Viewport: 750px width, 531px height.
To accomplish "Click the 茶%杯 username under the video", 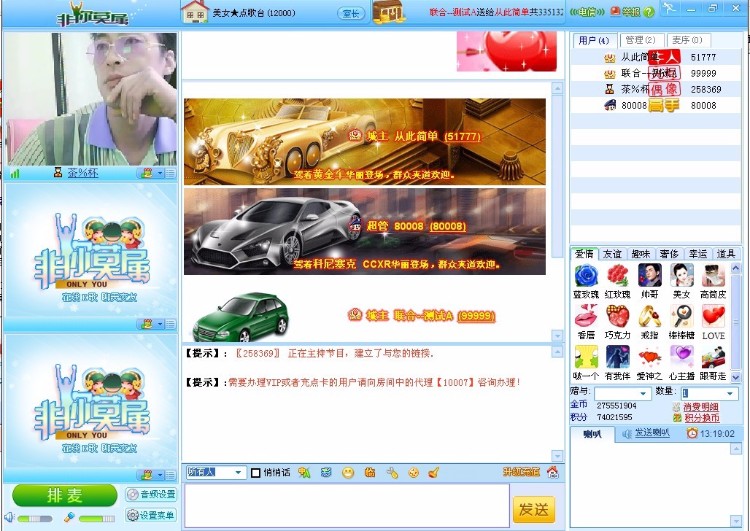I will click(82, 173).
